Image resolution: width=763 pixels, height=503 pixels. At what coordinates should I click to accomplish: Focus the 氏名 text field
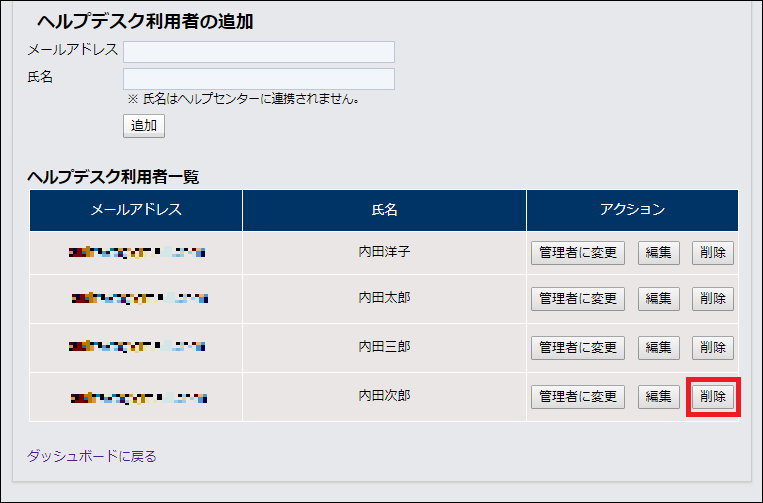click(x=258, y=79)
